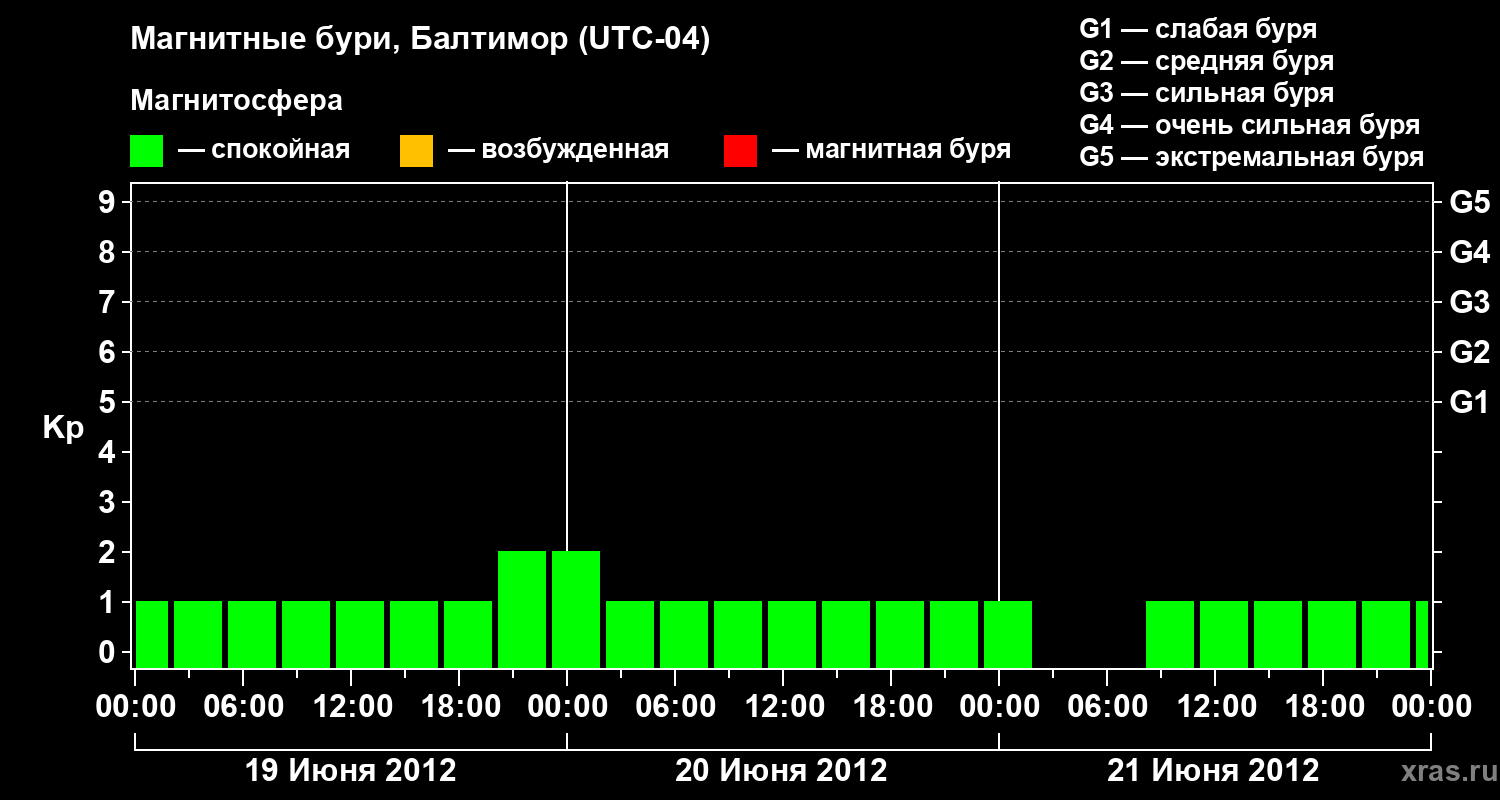Screen dimensions: 1500x800
Task: Click 'G5 — экстремальная буря' legend line
Action: 1252,157
